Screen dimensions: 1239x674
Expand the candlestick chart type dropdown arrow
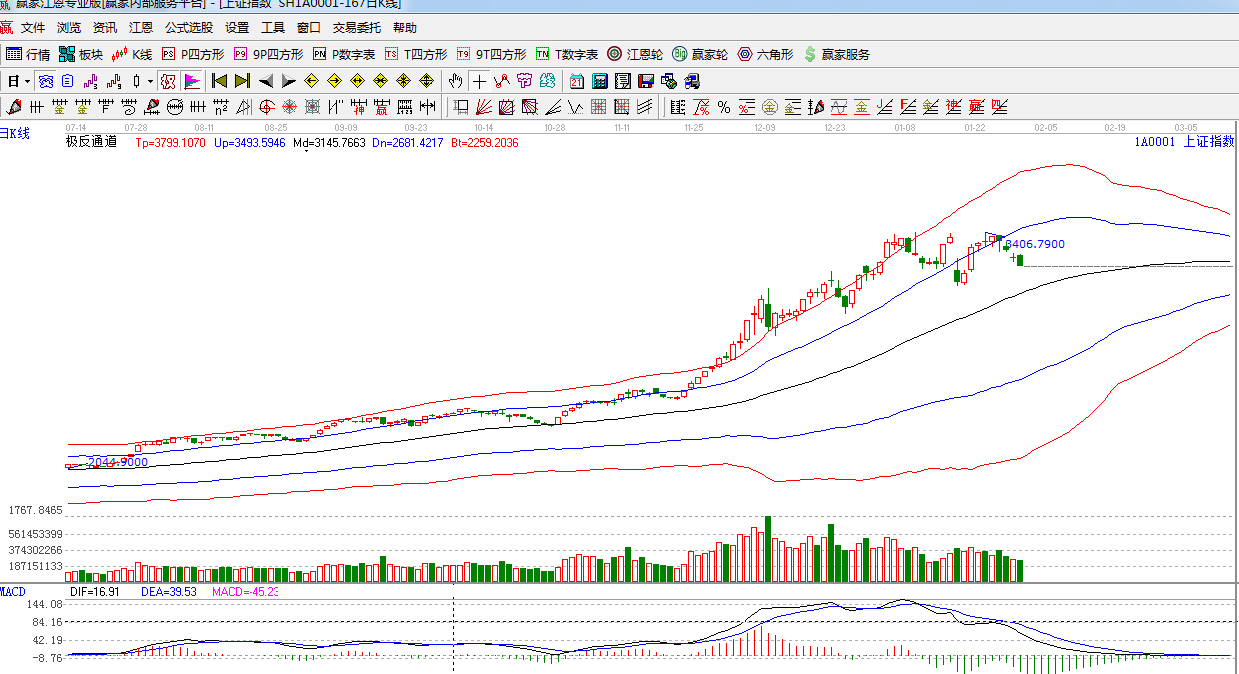(150, 81)
